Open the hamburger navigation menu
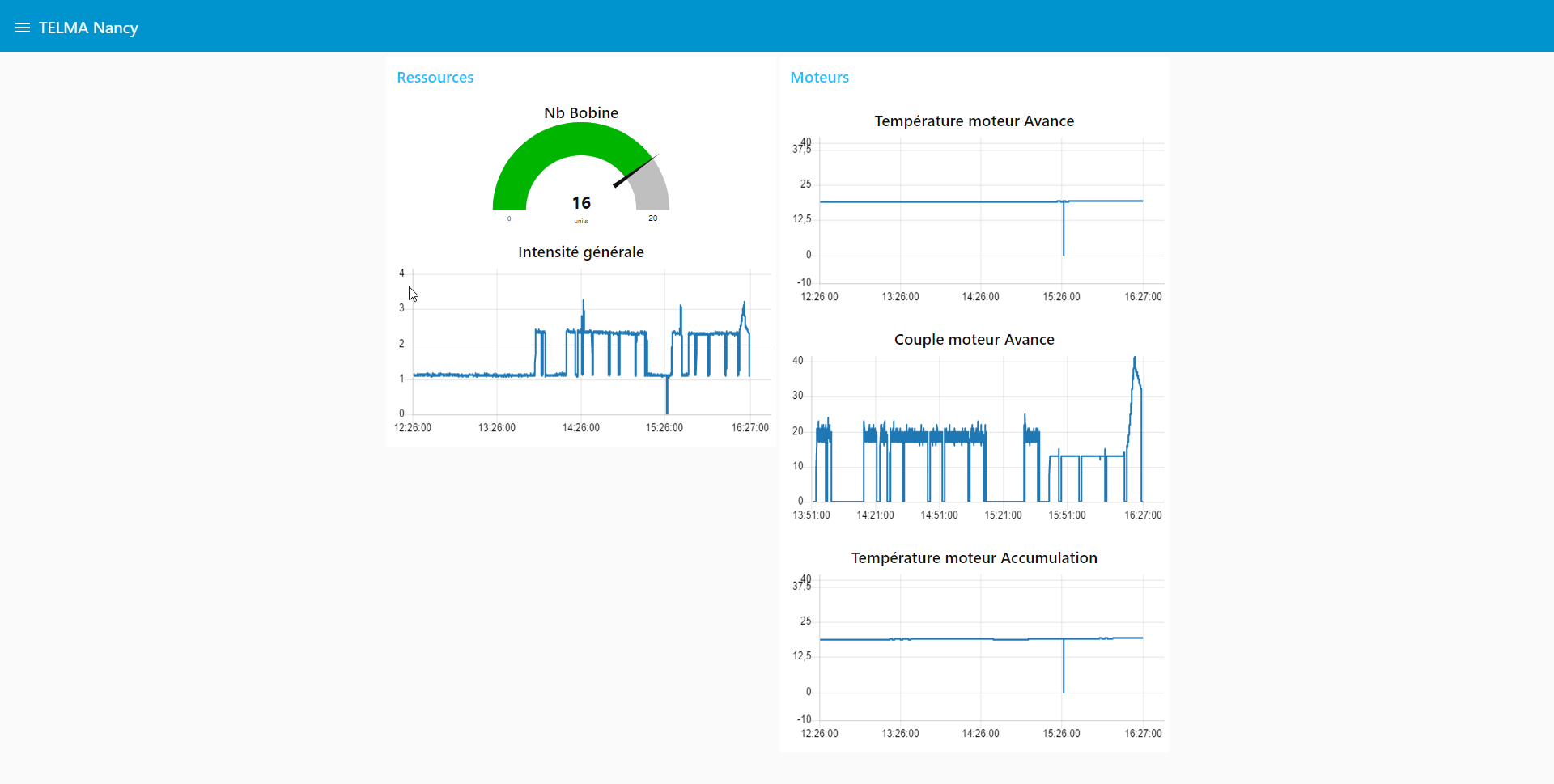Screen dimensions: 1554x784 tap(23, 28)
